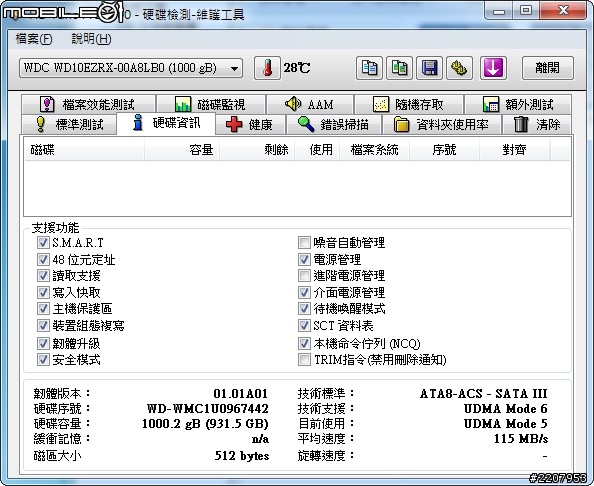Toggle the 待機喚醒模式 checkbox
Viewport: 594px width, 486px height.
pyautogui.click(x=304, y=308)
